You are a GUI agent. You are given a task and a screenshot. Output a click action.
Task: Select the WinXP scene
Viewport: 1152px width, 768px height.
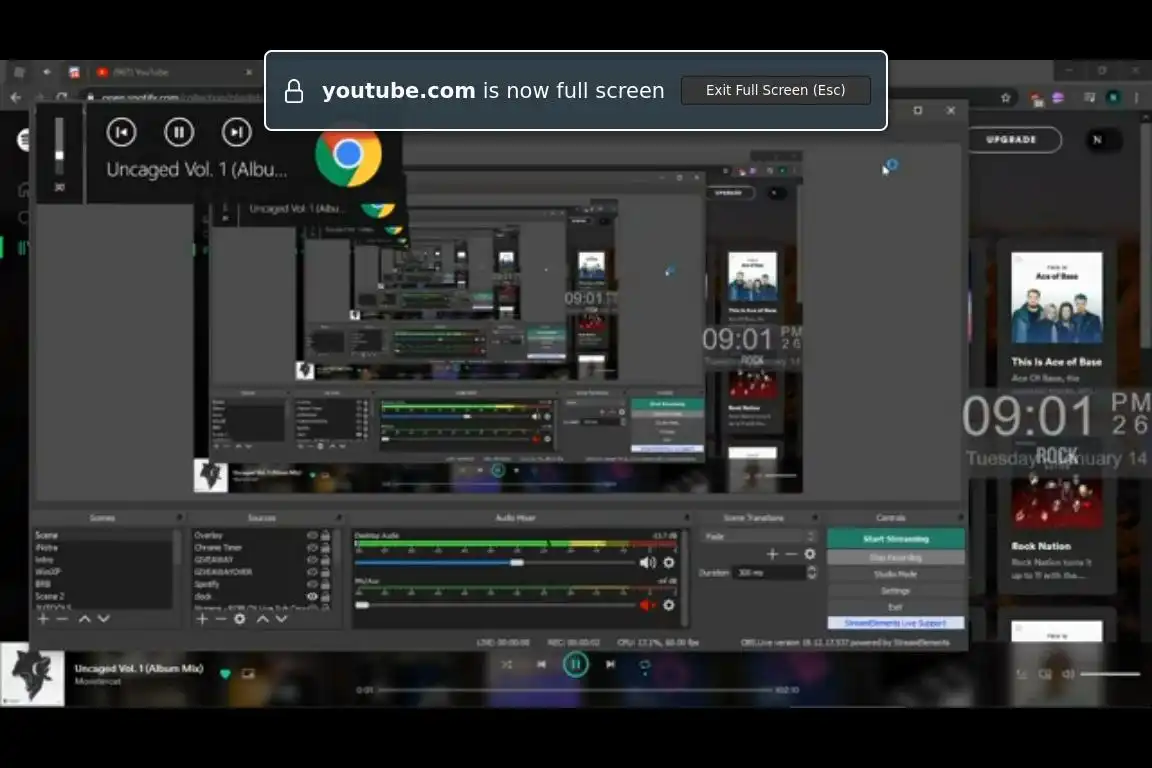103,572
